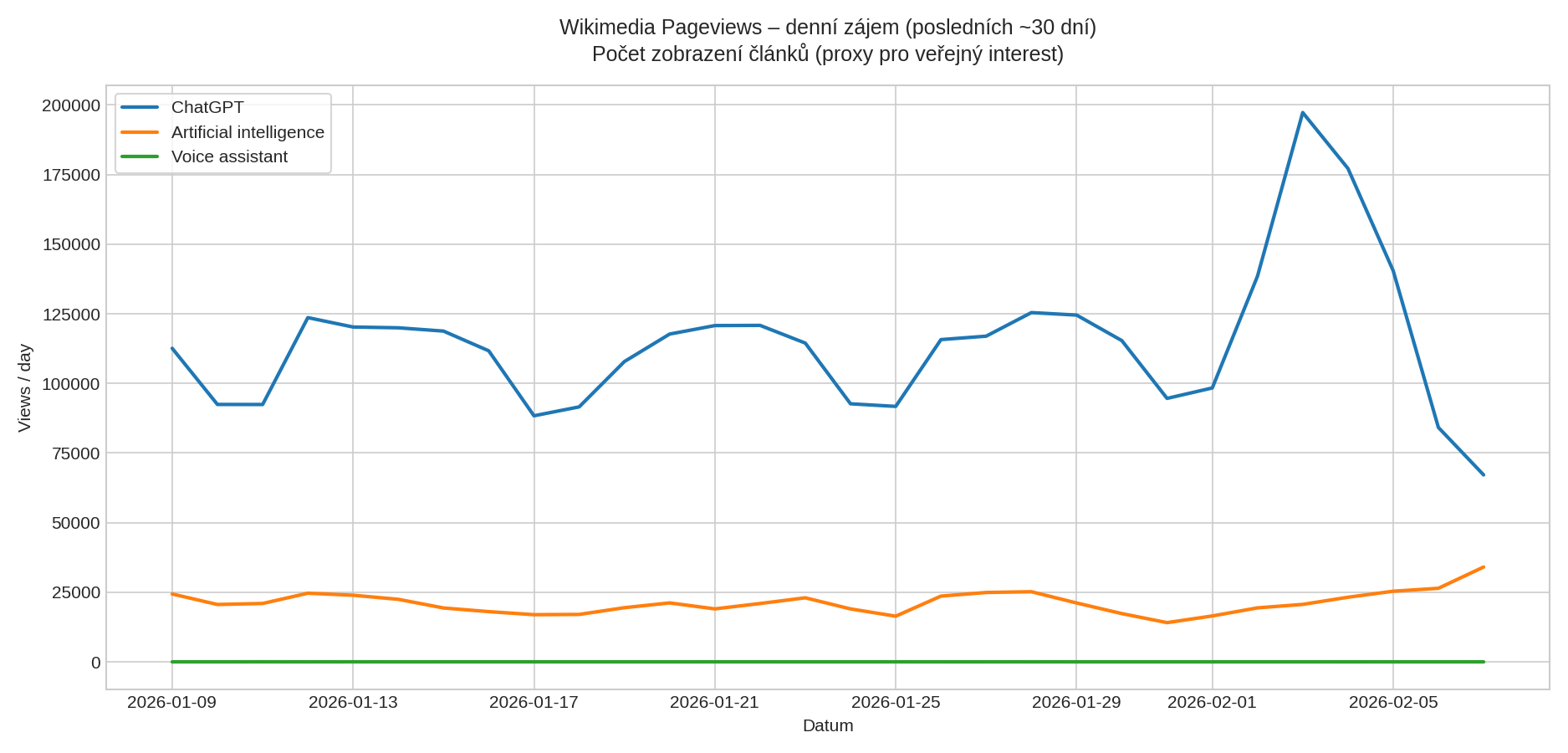Image resolution: width=1568 pixels, height=753 pixels.
Task: Click the dip point near 2026-01-17
Action: coord(534,414)
